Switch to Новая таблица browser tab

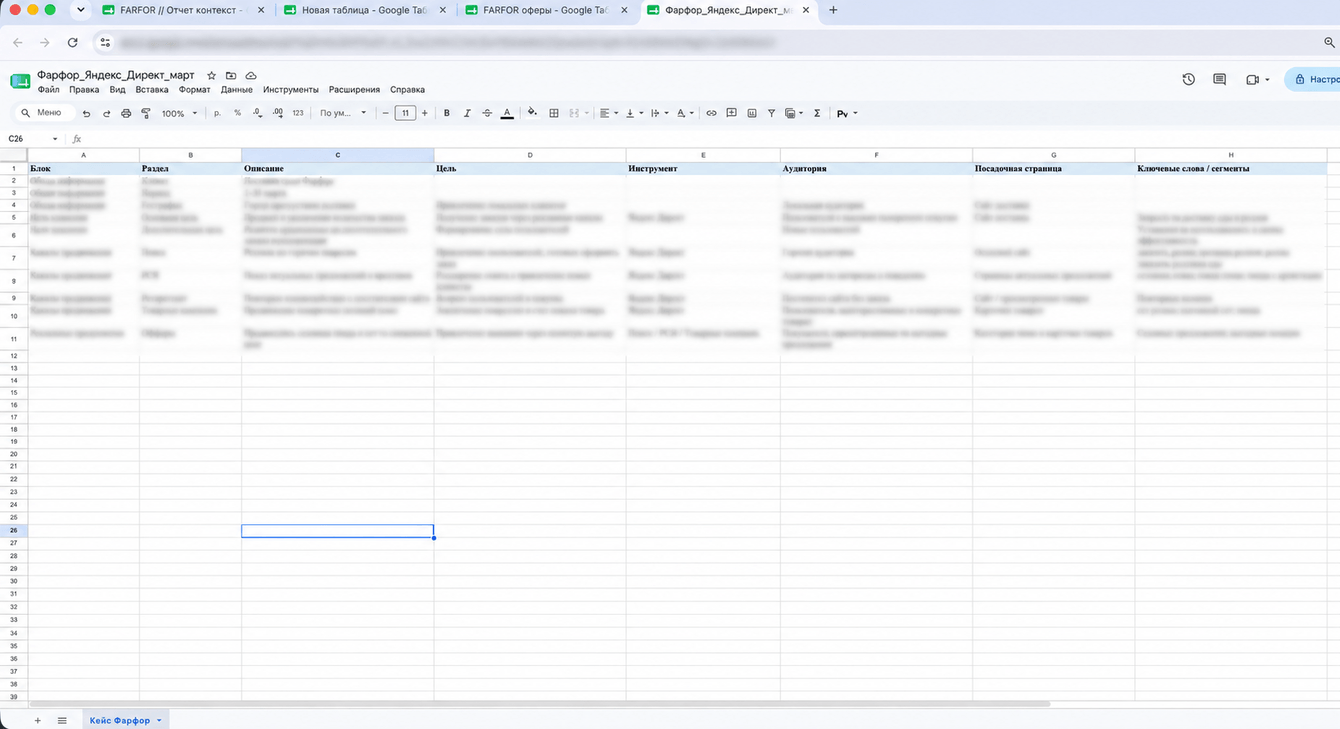[365, 10]
